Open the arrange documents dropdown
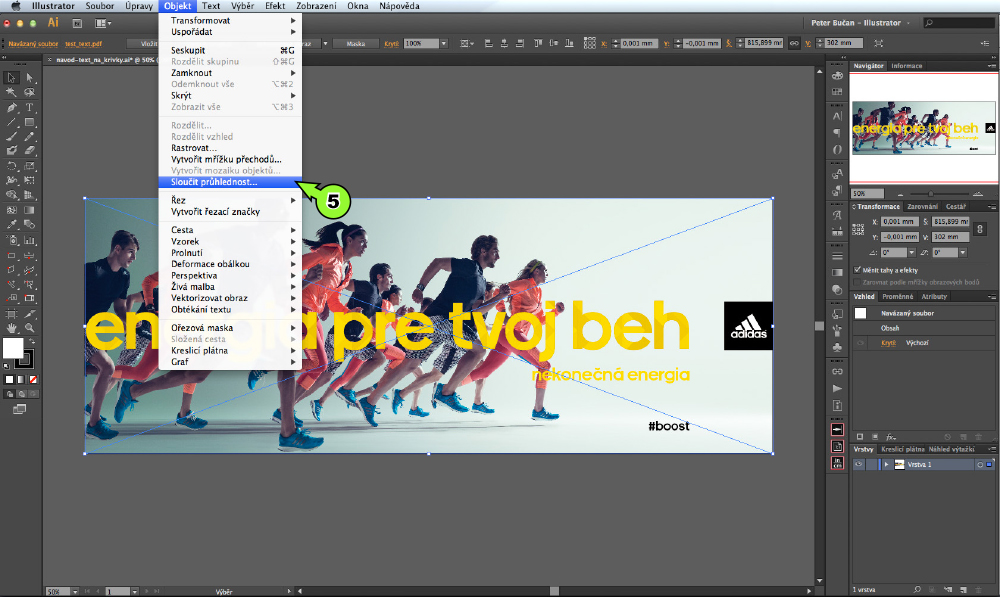This screenshot has width=1000, height=597. pyautogui.click(x=103, y=23)
